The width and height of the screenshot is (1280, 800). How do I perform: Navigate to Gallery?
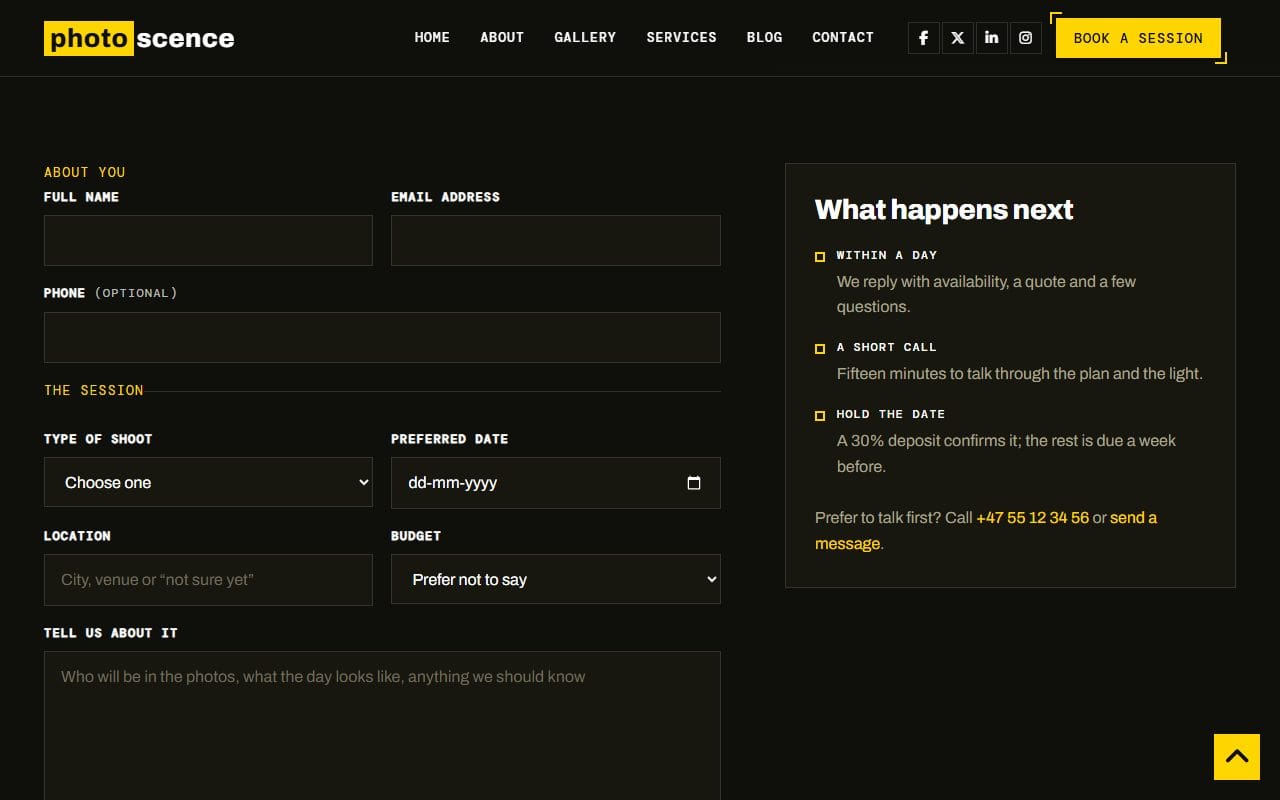point(585,37)
